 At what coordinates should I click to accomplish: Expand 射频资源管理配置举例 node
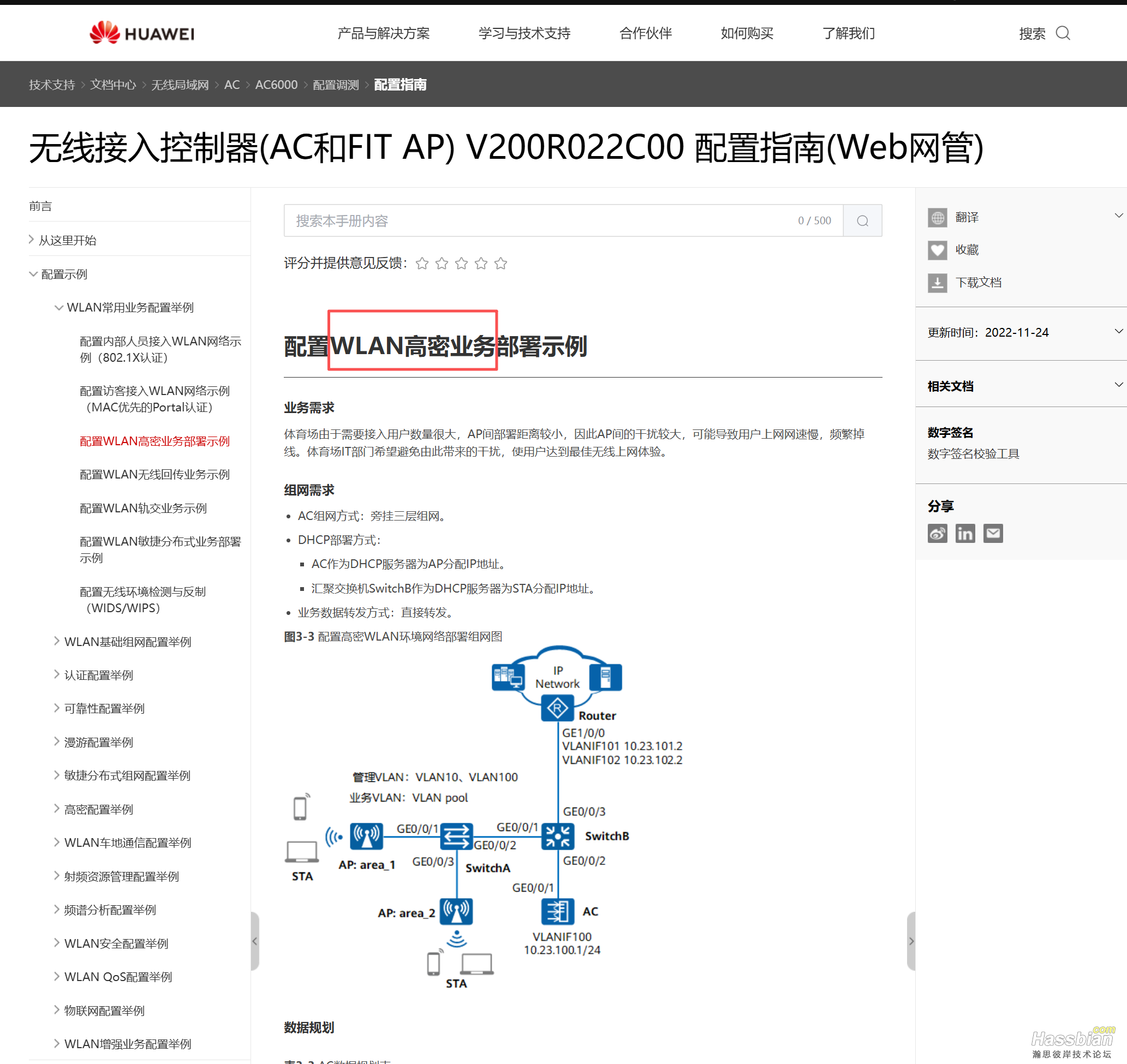pyautogui.click(x=57, y=876)
